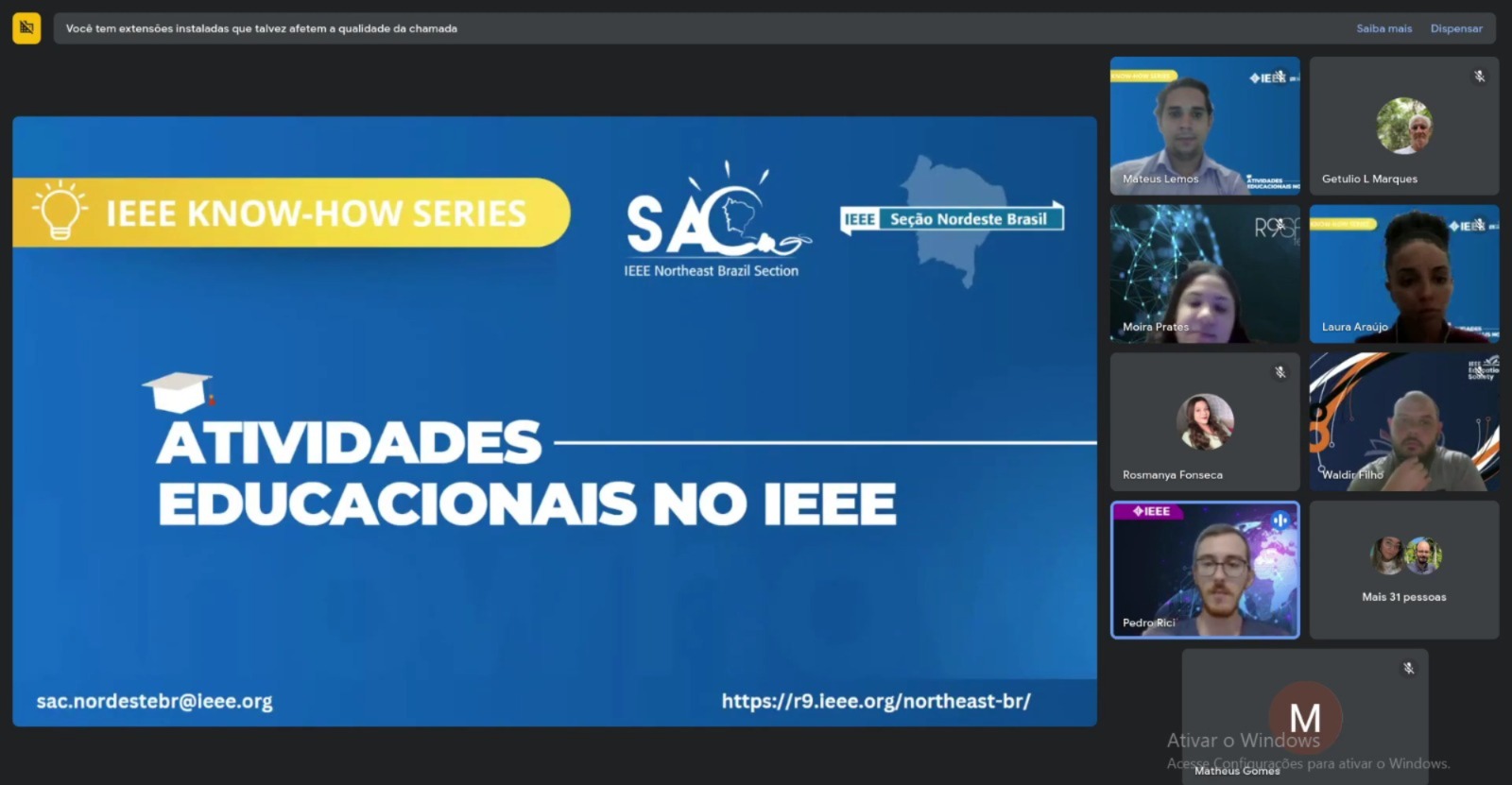The image size is (1512, 785).
Task: Click Getulio L Marques muted microphone icon
Action: point(1480,76)
